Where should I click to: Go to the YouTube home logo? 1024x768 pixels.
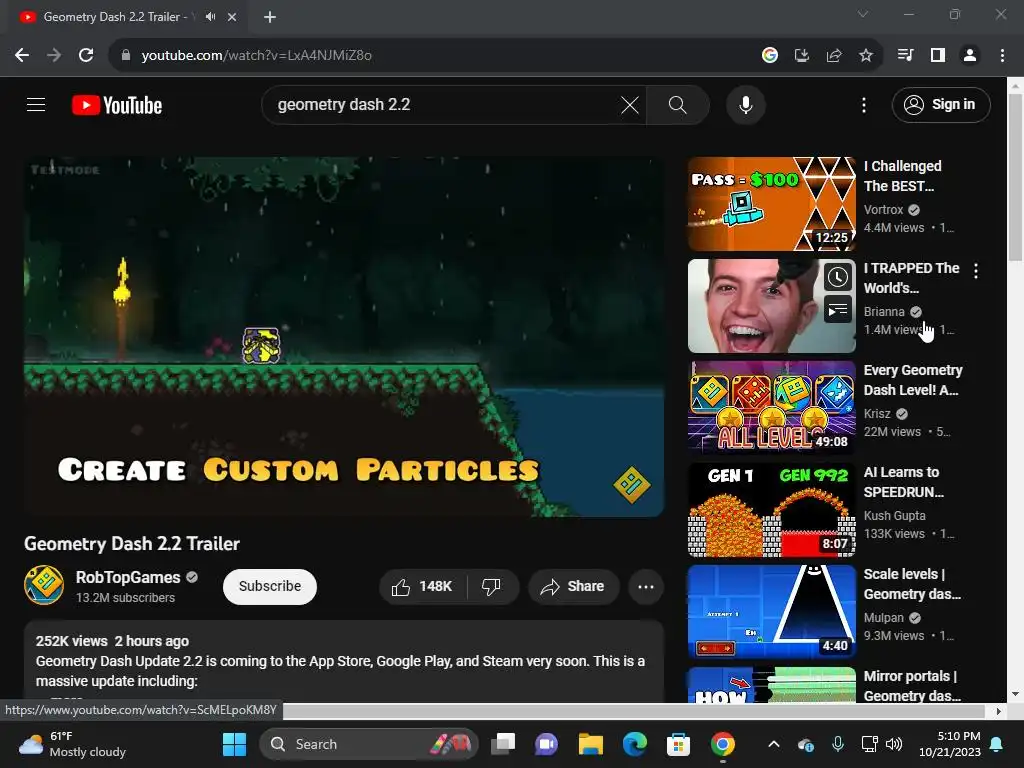pos(117,105)
